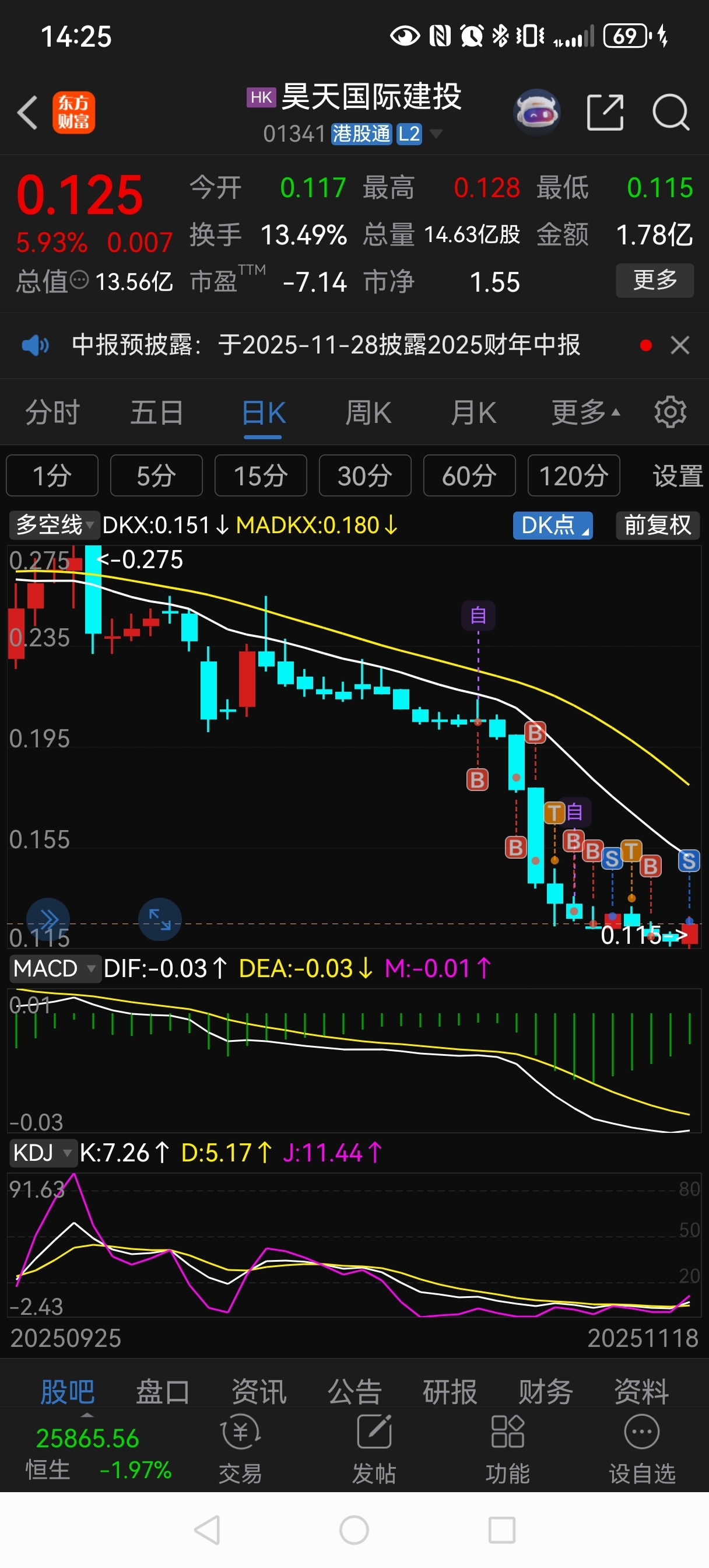Open the 东方财富 logo icon

[73, 113]
